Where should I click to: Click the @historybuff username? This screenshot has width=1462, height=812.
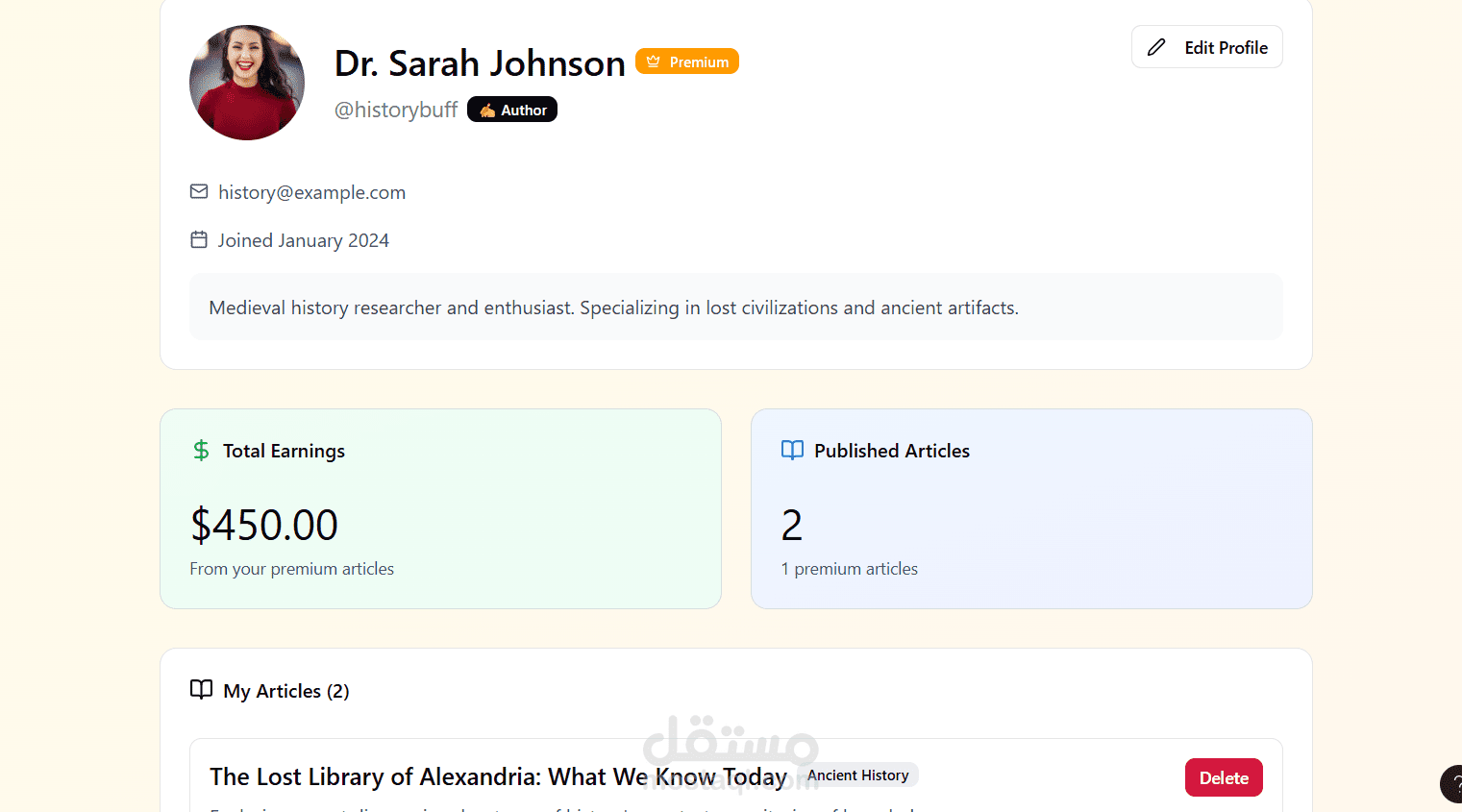395,110
